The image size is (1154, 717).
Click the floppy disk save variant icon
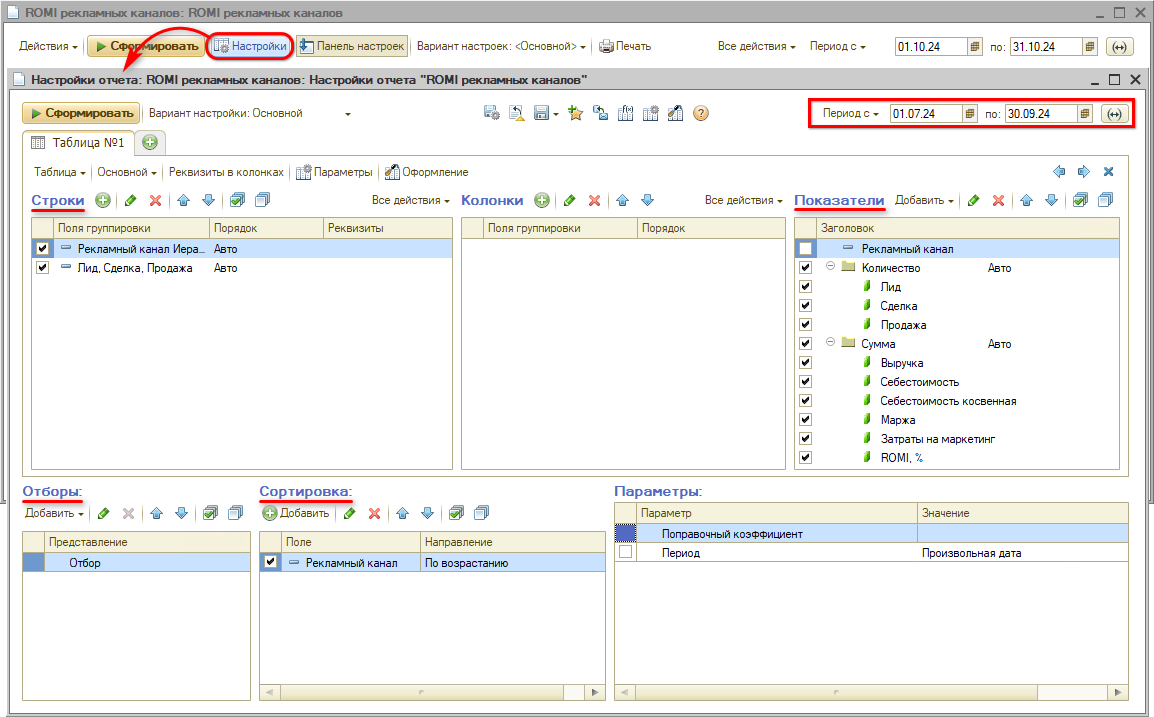[541, 113]
